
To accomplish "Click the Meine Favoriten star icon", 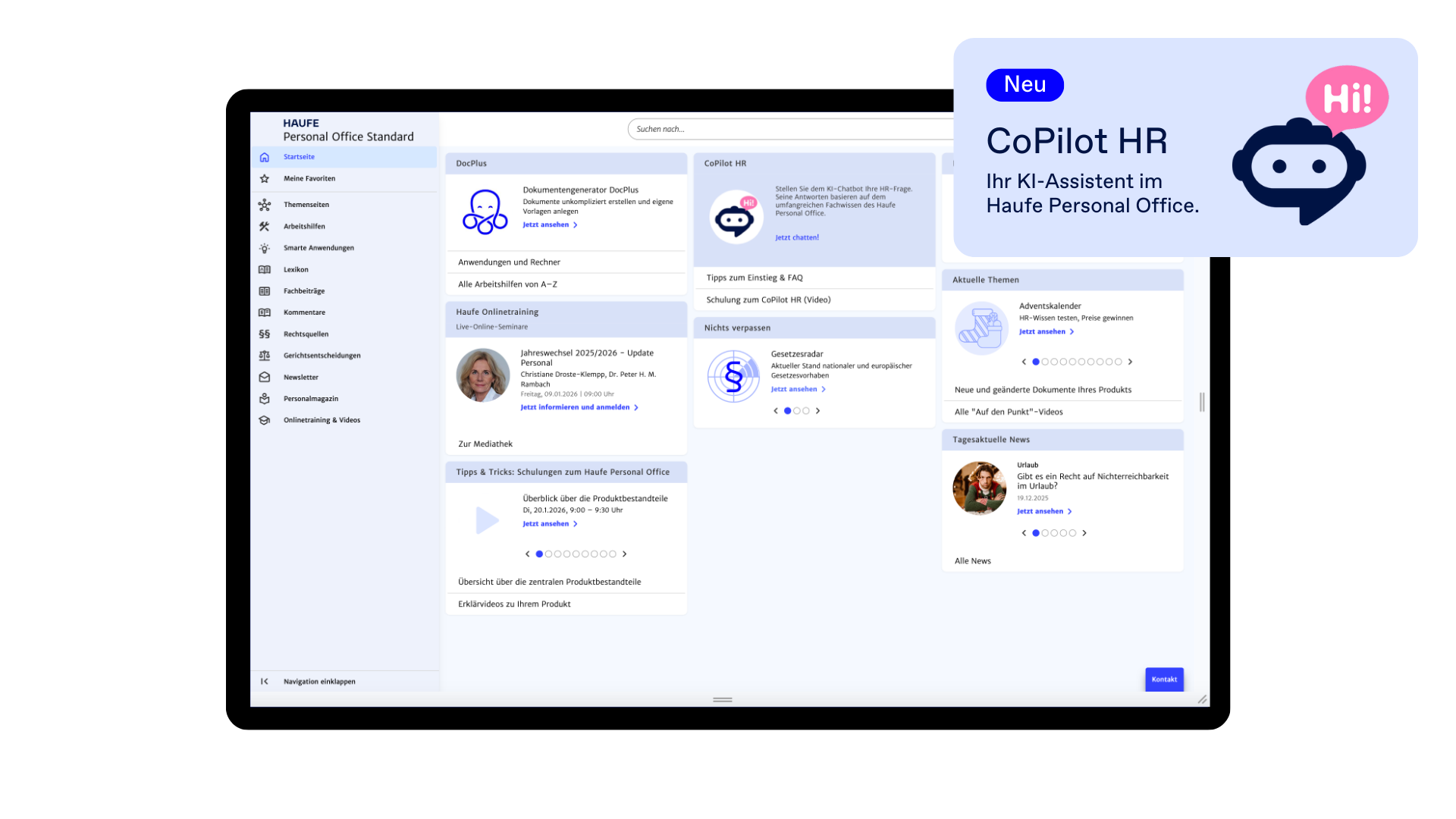I will click(264, 179).
